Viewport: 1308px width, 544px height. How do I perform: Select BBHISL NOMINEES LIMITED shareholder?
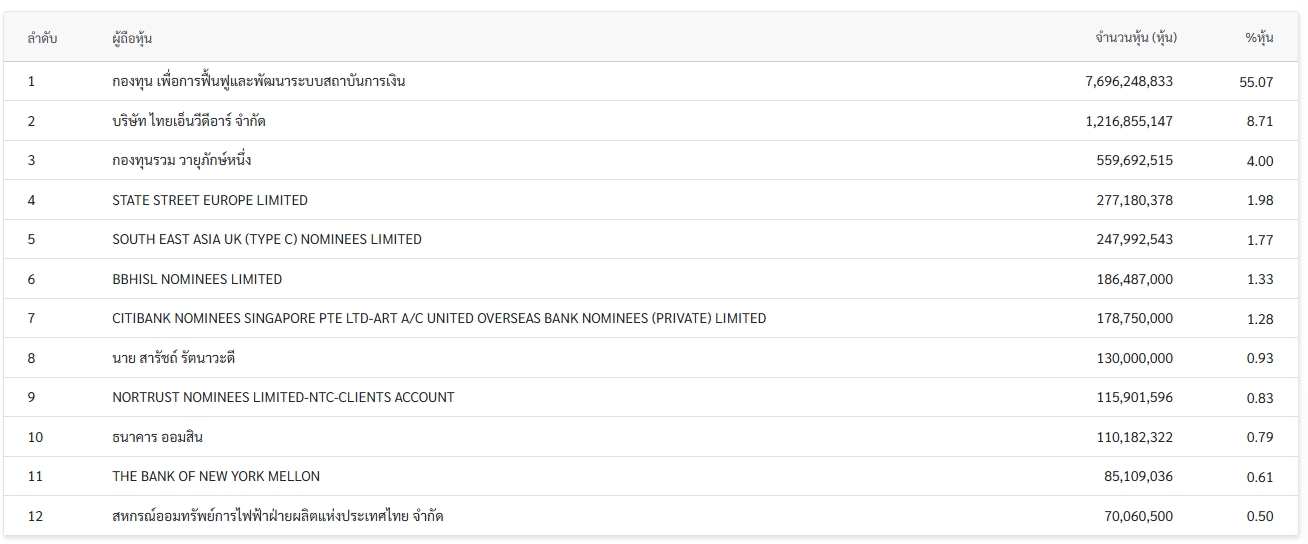[x=197, y=279]
